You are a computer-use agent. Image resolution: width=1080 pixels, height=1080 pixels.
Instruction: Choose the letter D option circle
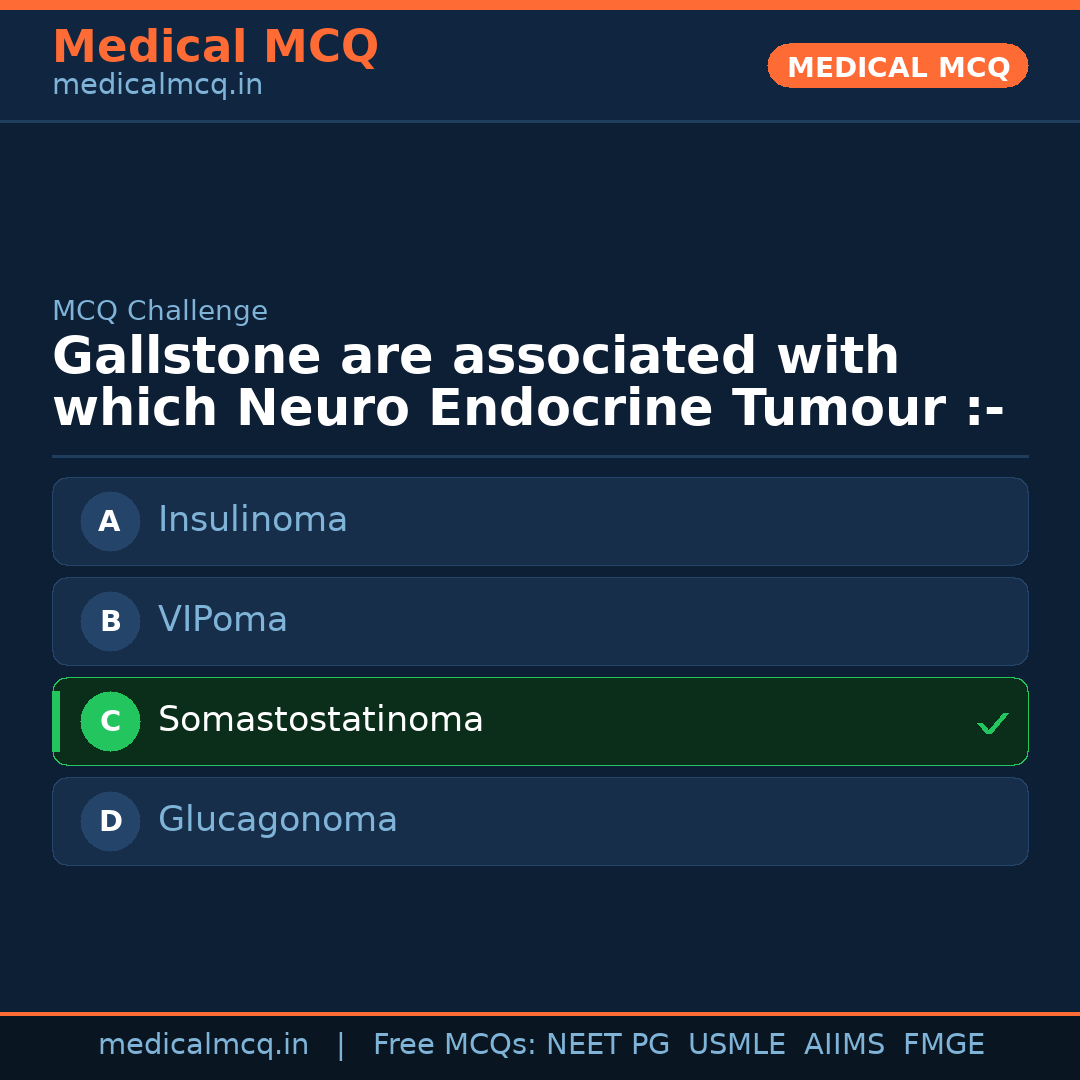pos(110,821)
